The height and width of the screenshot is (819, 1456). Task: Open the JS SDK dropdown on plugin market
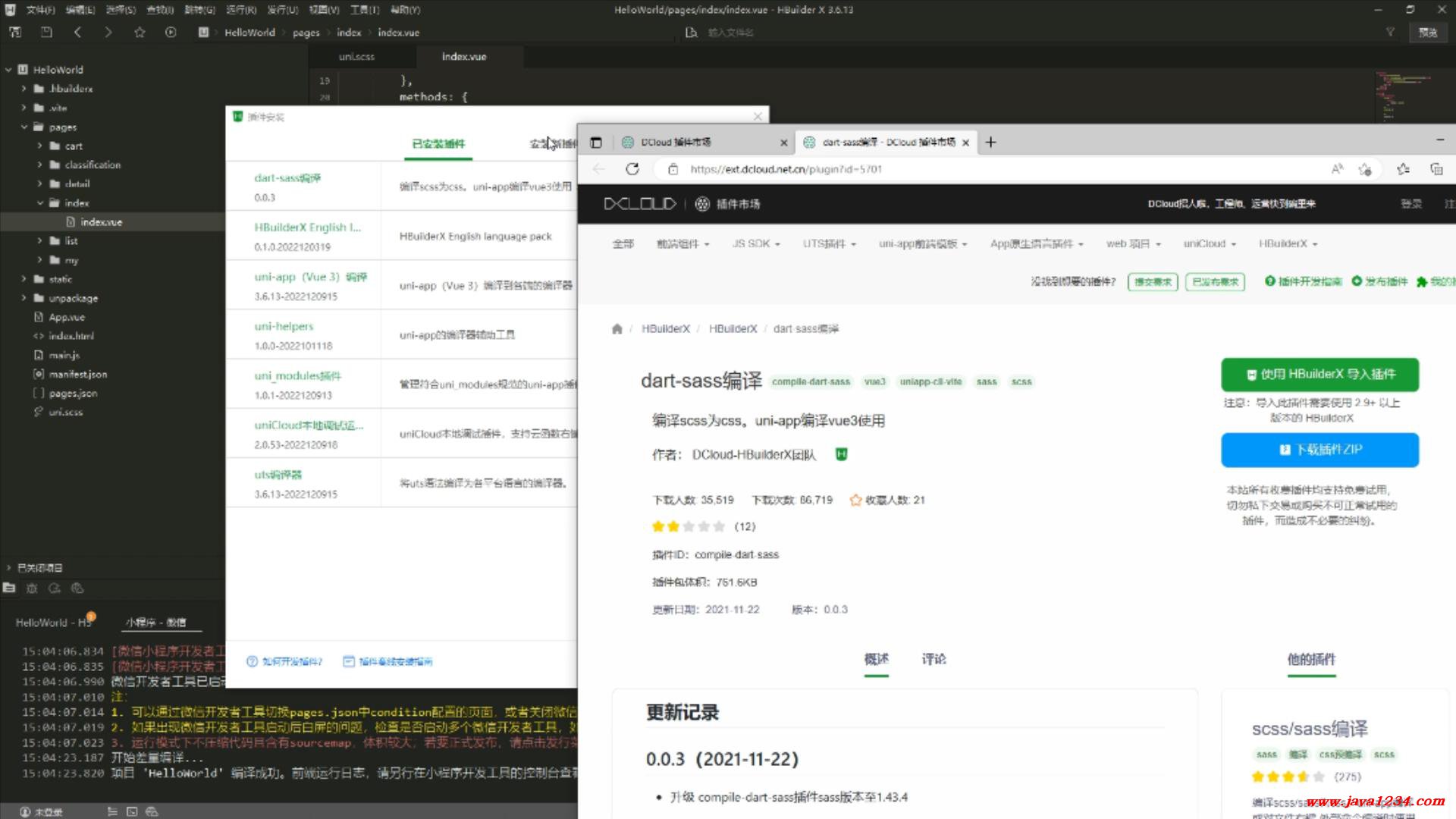(756, 243)
